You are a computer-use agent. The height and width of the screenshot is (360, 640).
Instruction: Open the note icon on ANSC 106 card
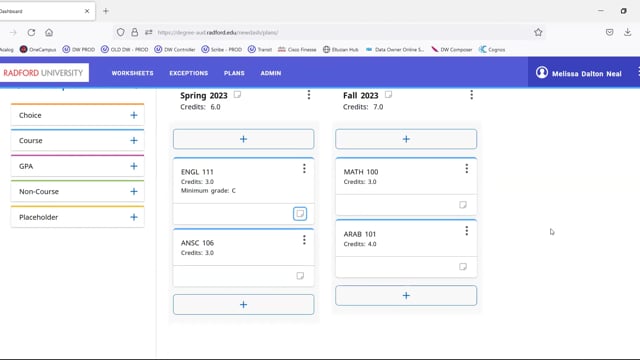(300, 276)
